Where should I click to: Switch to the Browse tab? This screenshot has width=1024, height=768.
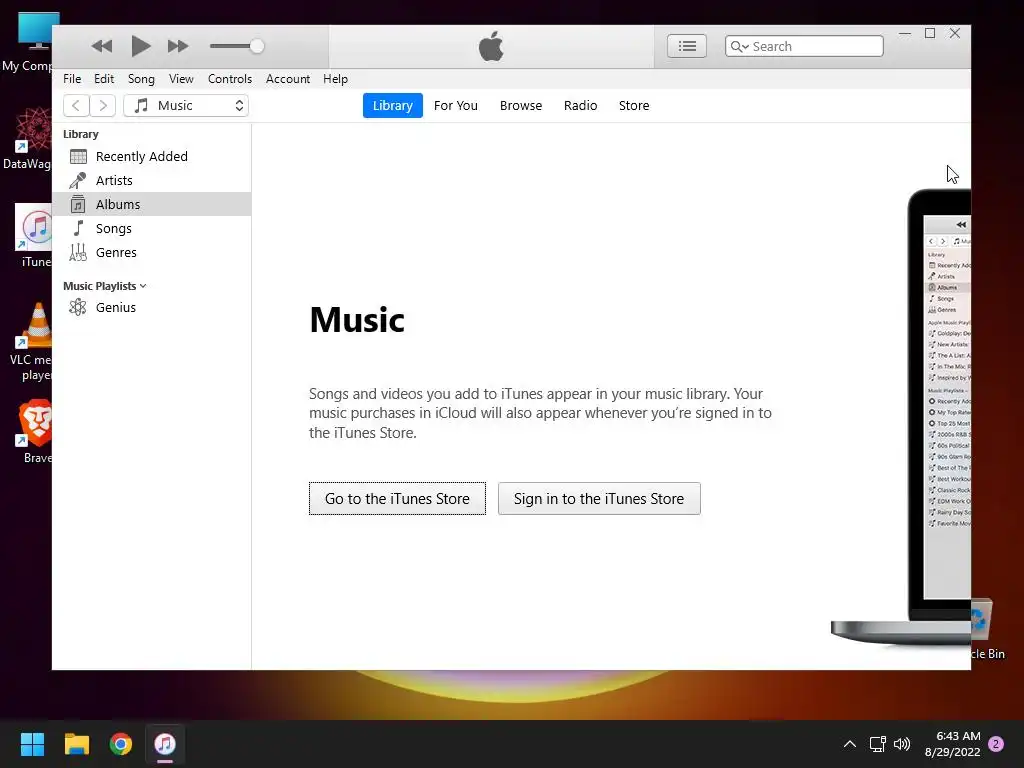pos(520,105)
